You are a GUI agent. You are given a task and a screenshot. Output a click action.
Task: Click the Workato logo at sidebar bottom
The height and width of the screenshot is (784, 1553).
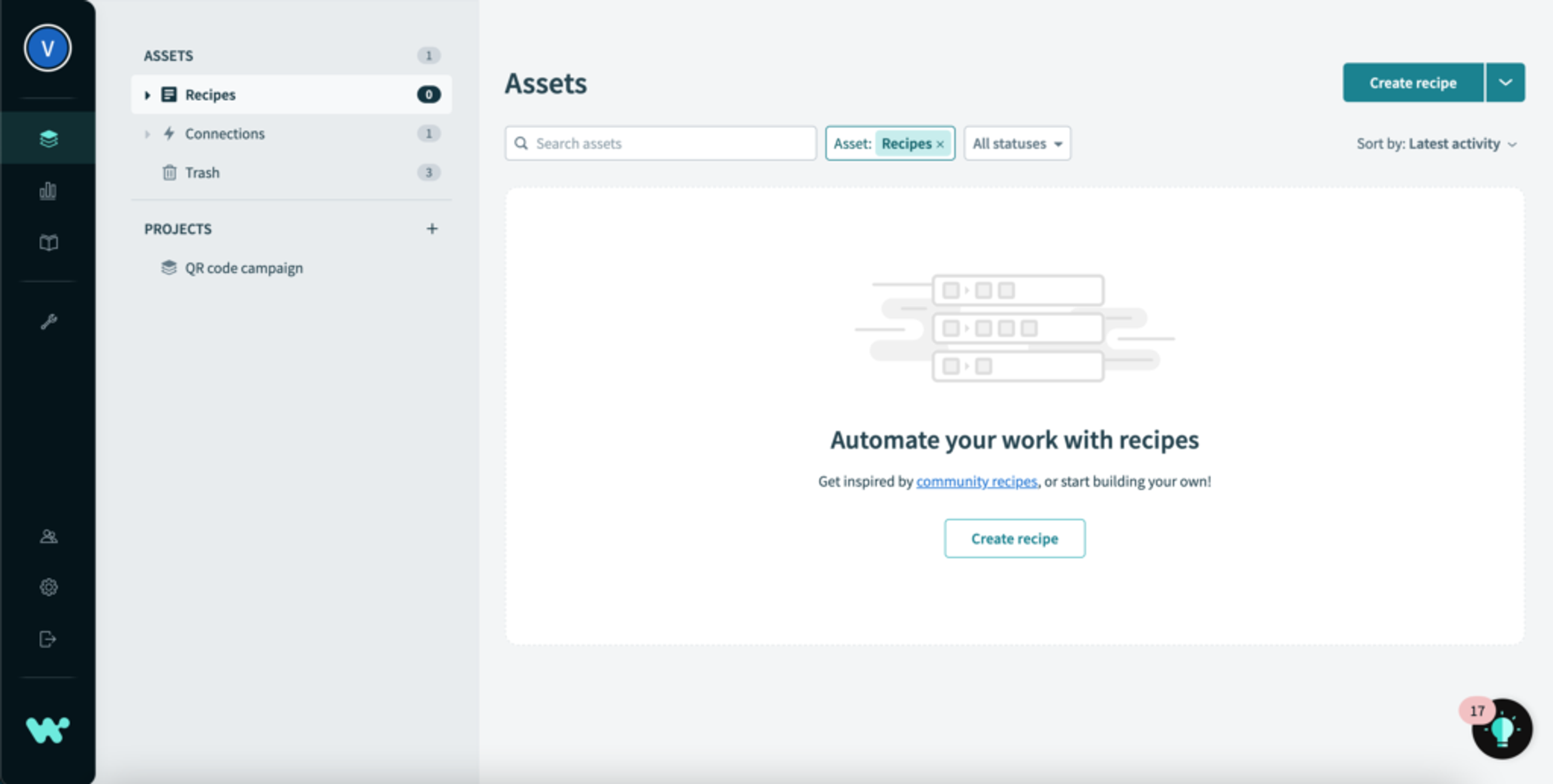tap(48, 730)
